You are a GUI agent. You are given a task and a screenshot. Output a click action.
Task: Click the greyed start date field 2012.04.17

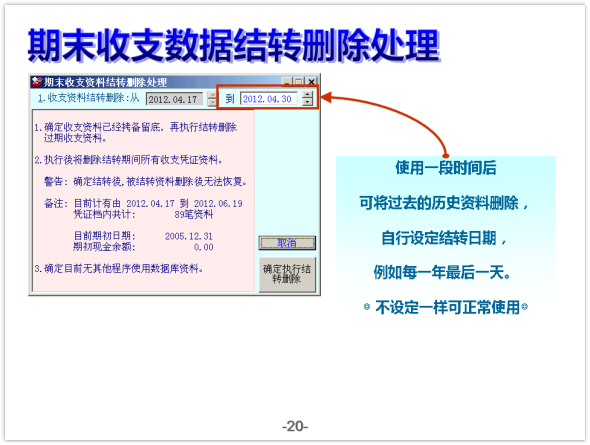[174, 99]
